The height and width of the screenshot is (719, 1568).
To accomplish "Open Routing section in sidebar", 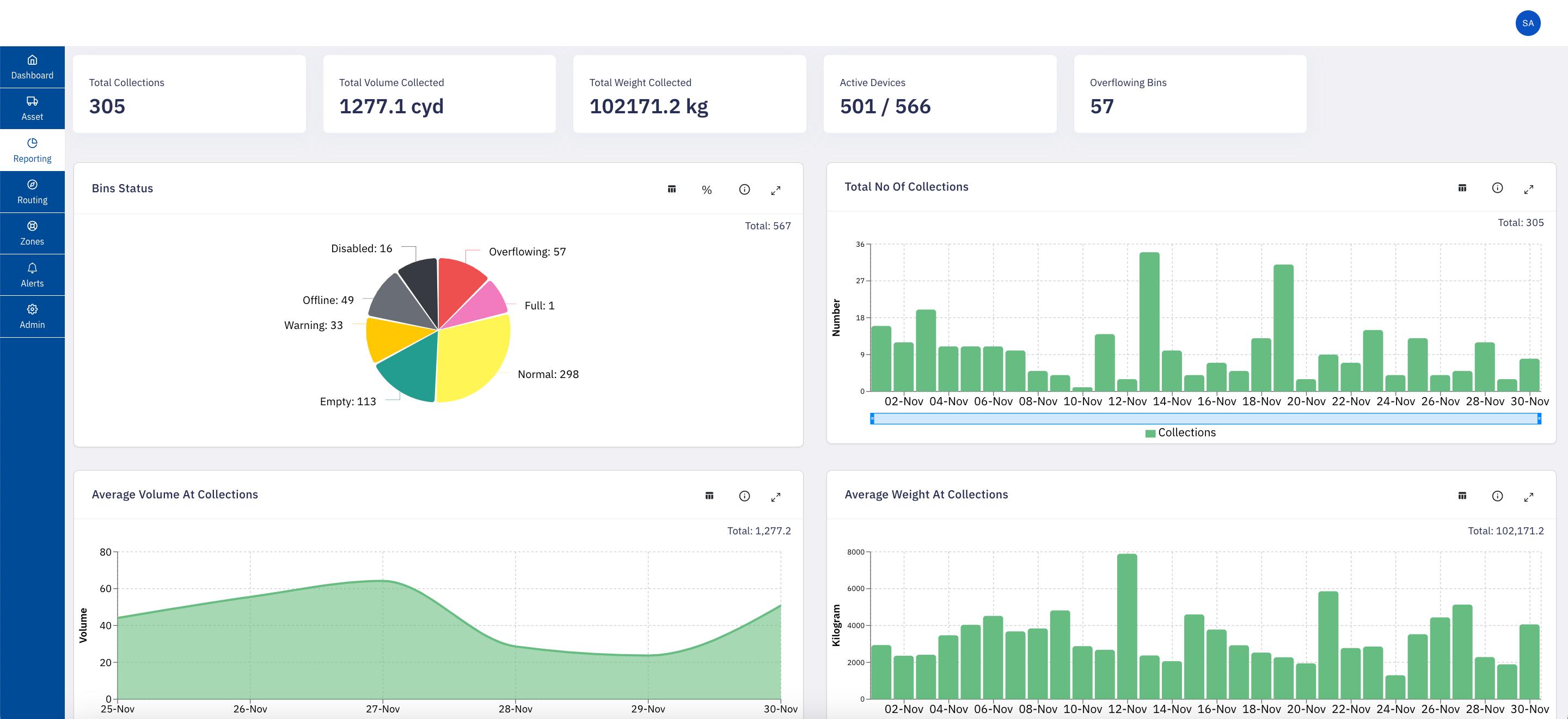I will (32, 192).
